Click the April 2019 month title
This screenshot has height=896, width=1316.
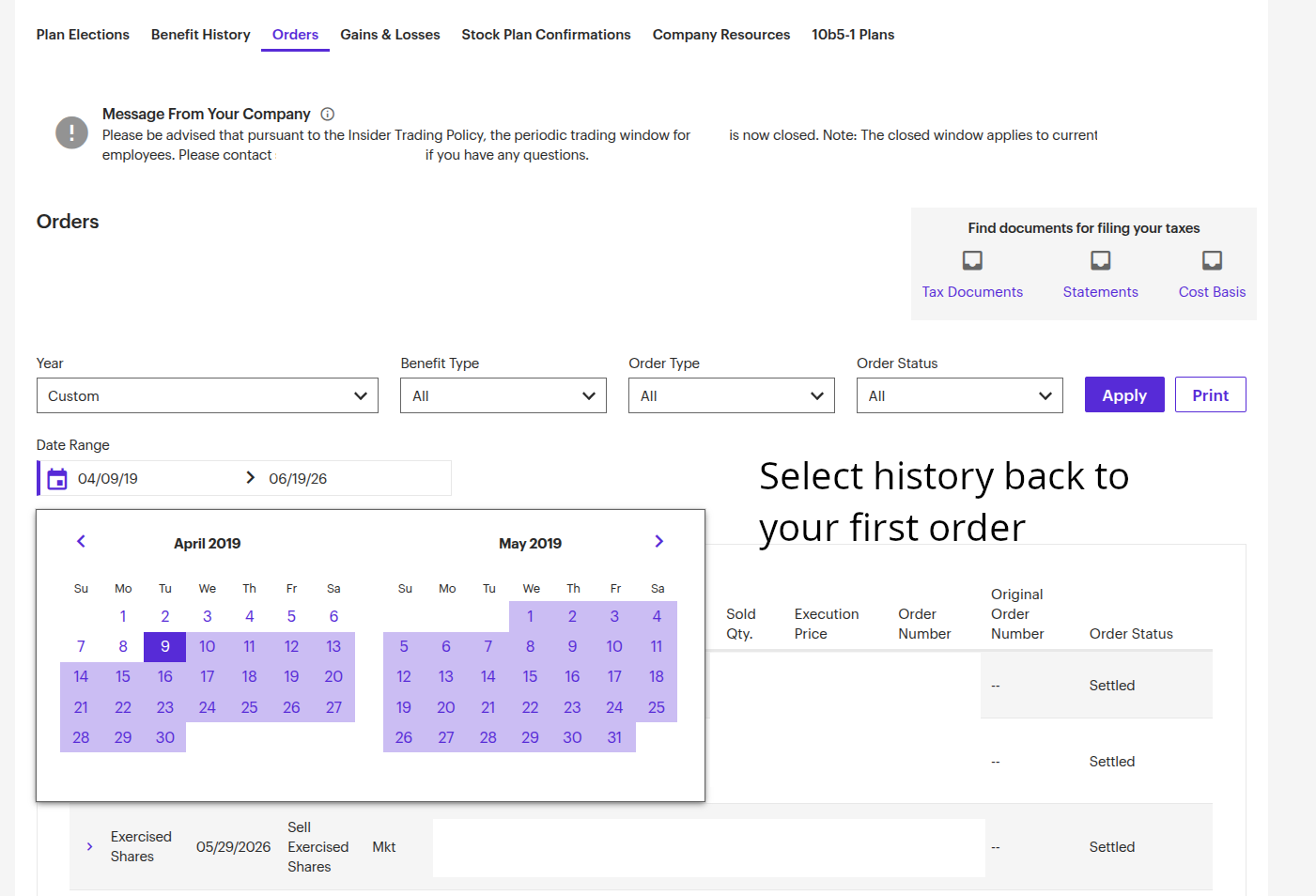coord(207,544)
